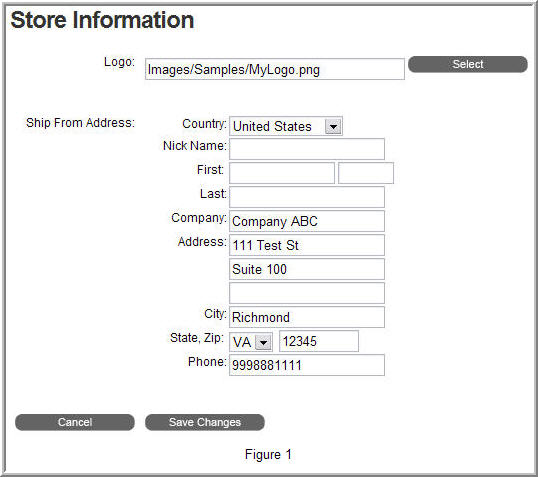Click the middle initial box beside First
This screenshot has width=538, height=477.
click(x=366, y=173)
